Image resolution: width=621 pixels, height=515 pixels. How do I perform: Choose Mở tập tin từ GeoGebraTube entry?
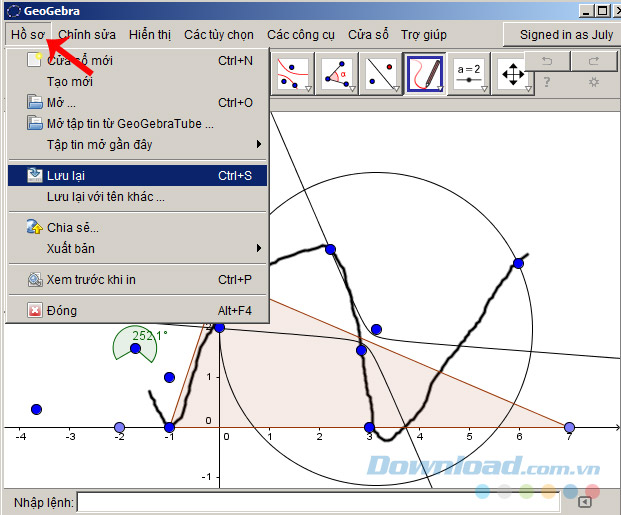pos(137,123)
